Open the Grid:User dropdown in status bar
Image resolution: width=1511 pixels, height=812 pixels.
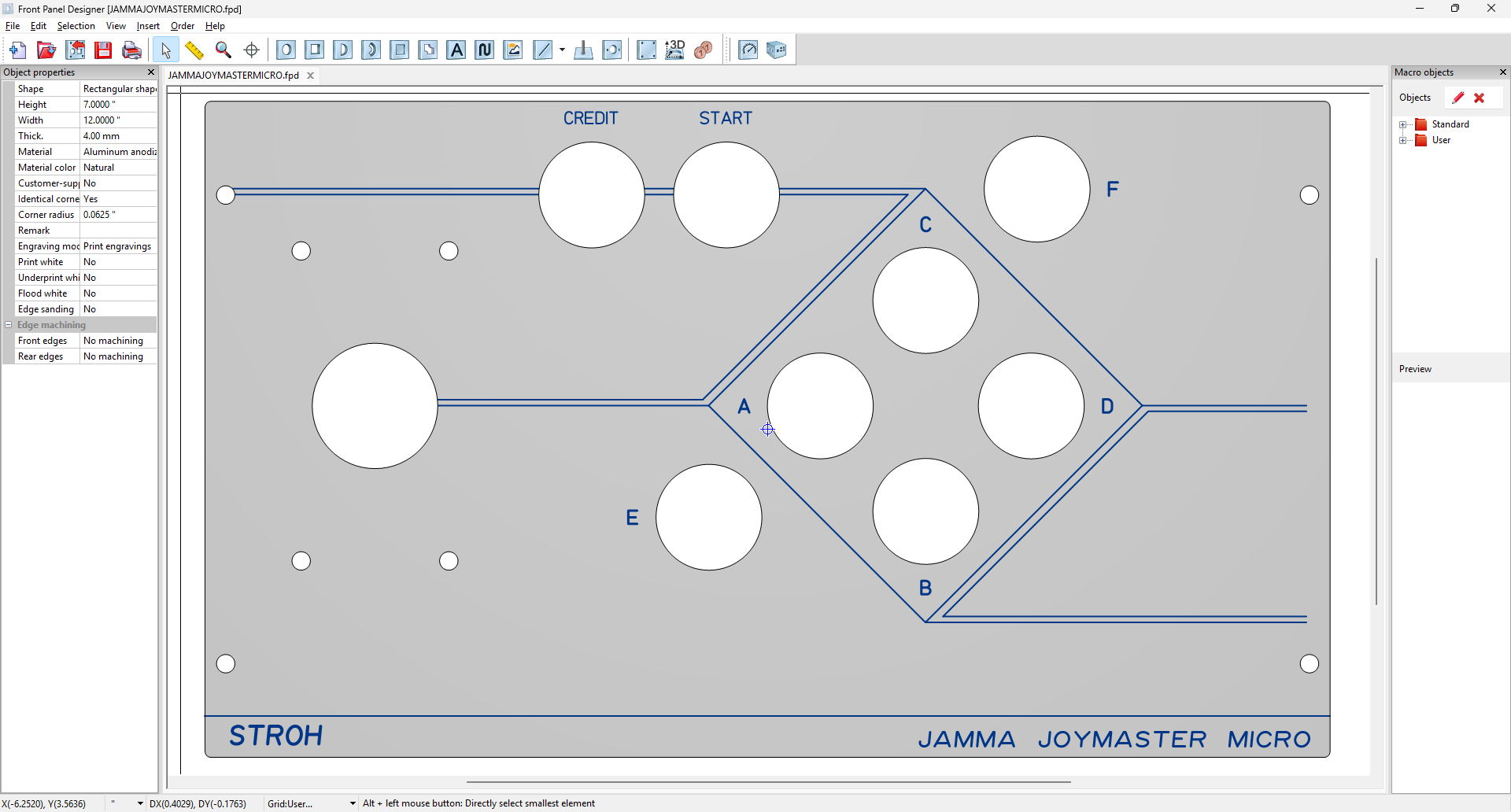(352, 803)
